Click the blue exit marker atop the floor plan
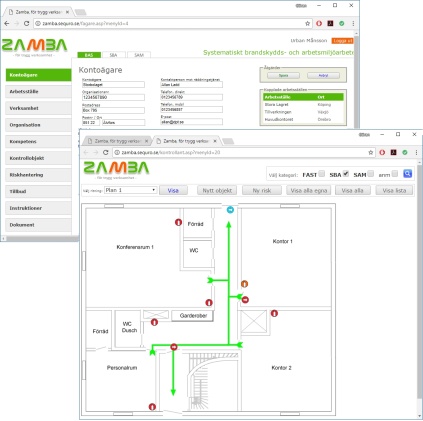Viewport: 423px width, 421px height. pos(230,210)
